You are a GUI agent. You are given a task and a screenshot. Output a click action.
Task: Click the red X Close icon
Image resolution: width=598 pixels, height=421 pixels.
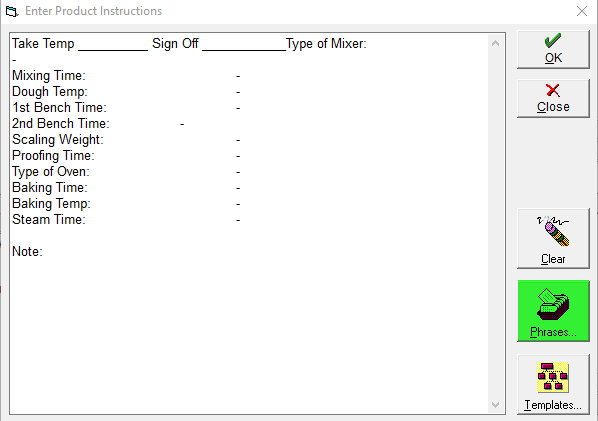coord(553,90)
